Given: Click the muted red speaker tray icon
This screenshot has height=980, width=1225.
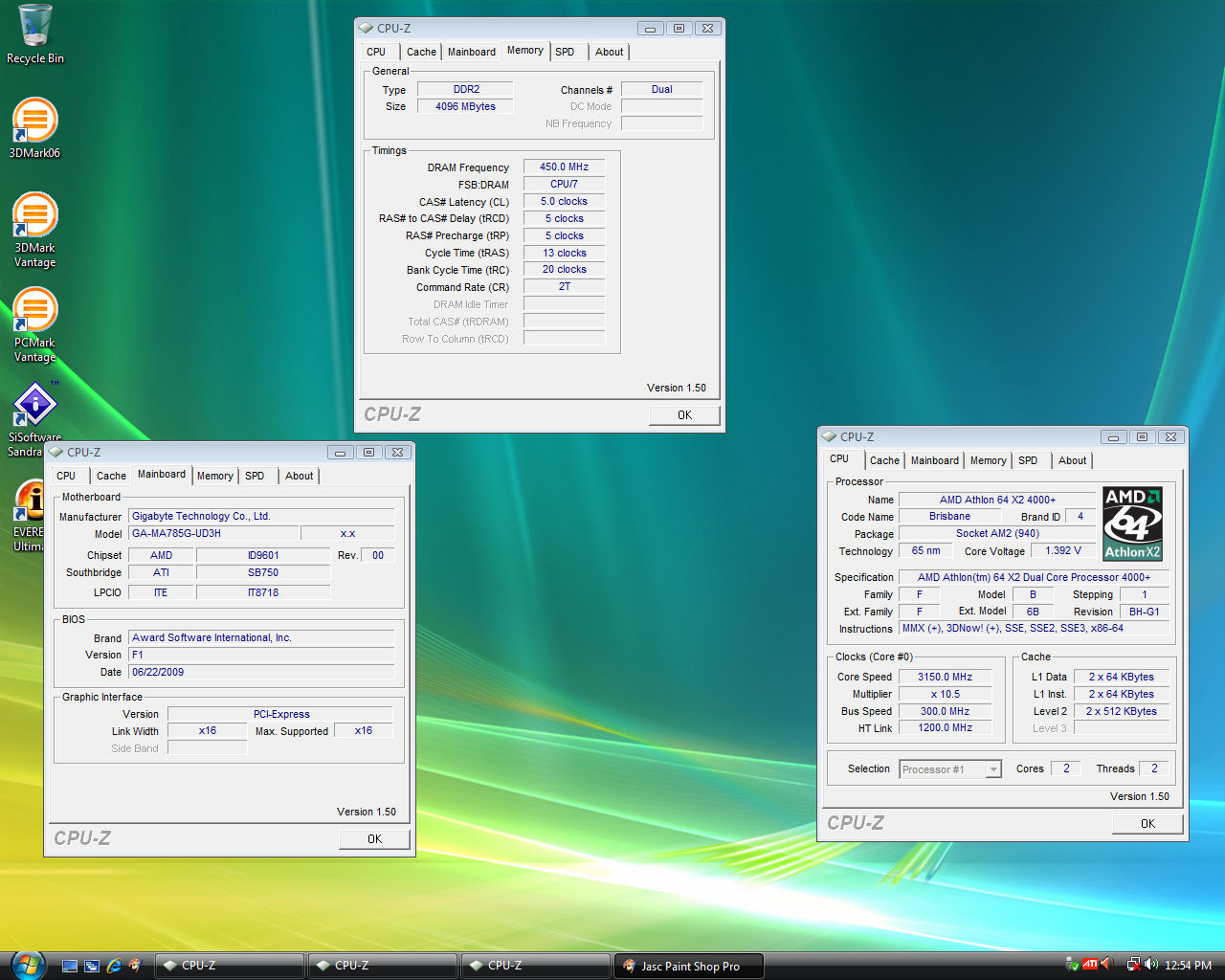Looking at the screenshot, I should coord(1106,965).
